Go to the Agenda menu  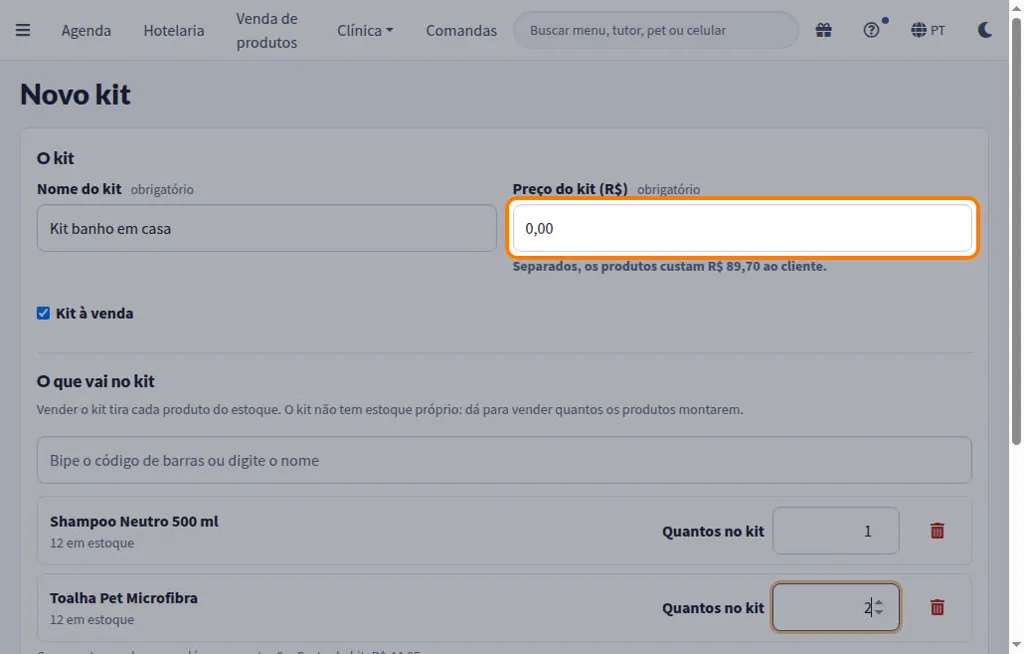coord(86,30)
